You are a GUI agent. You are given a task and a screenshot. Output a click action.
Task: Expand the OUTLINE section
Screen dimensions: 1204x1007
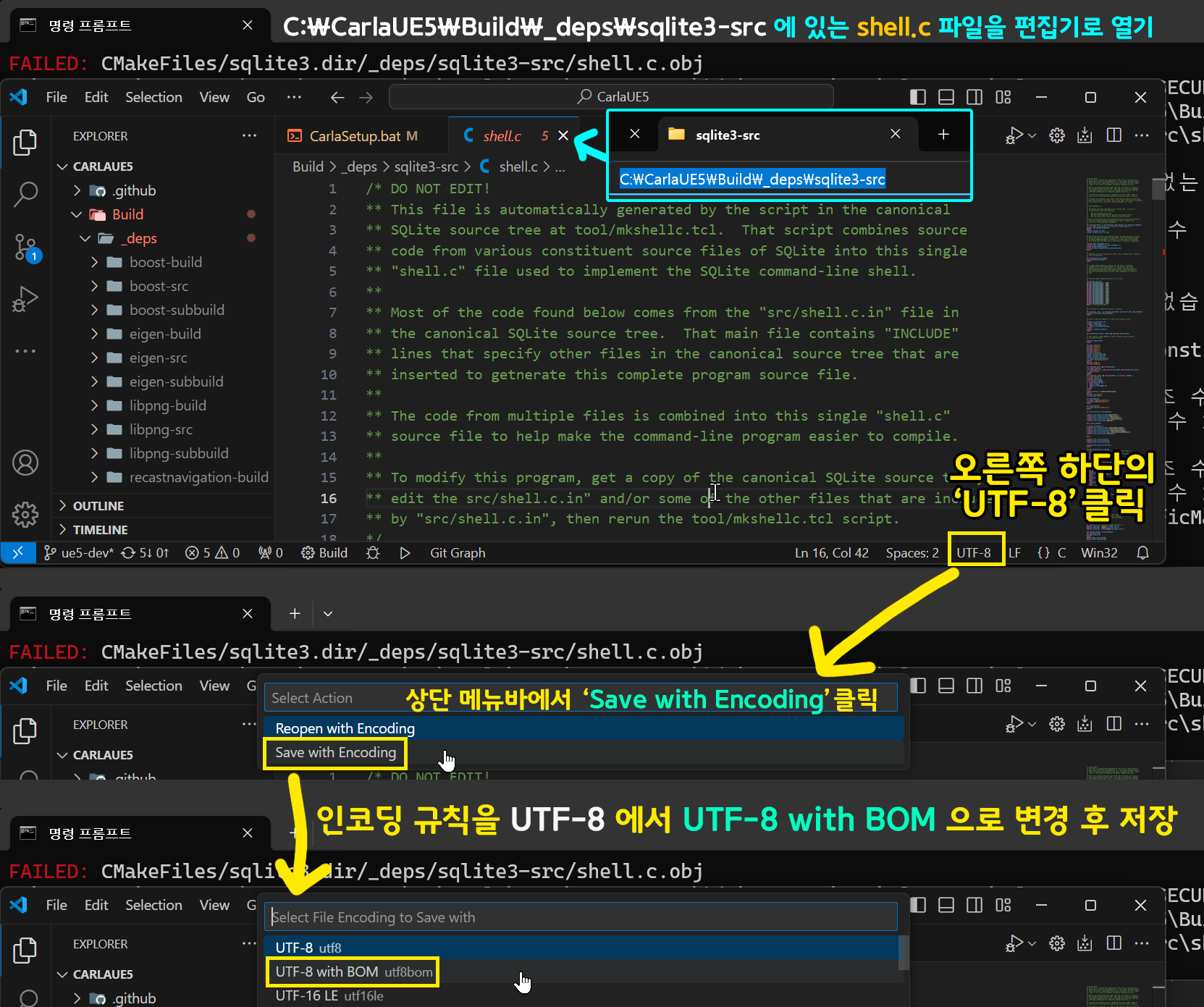(62, 505)
